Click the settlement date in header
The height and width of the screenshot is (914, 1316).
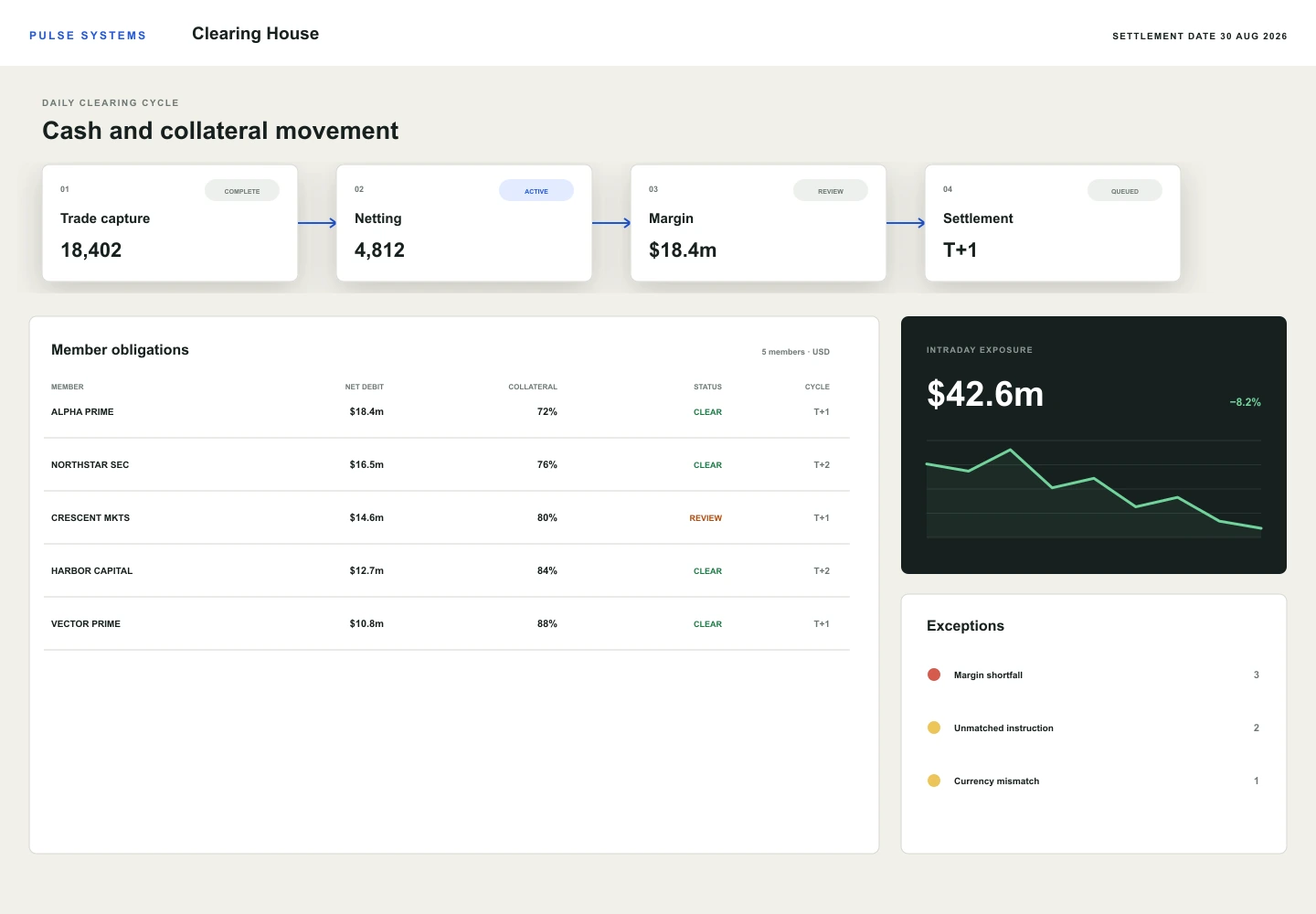coord(1200,37)
